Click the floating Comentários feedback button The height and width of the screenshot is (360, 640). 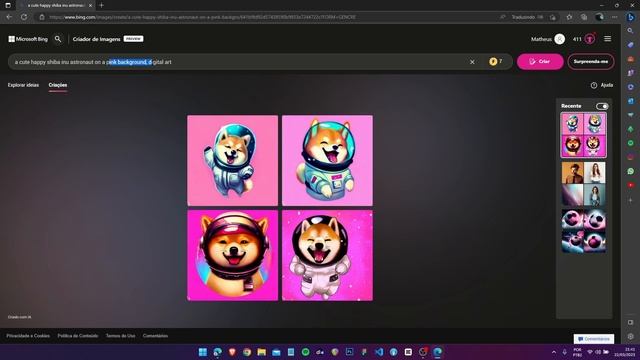click(x=593, y=339)
